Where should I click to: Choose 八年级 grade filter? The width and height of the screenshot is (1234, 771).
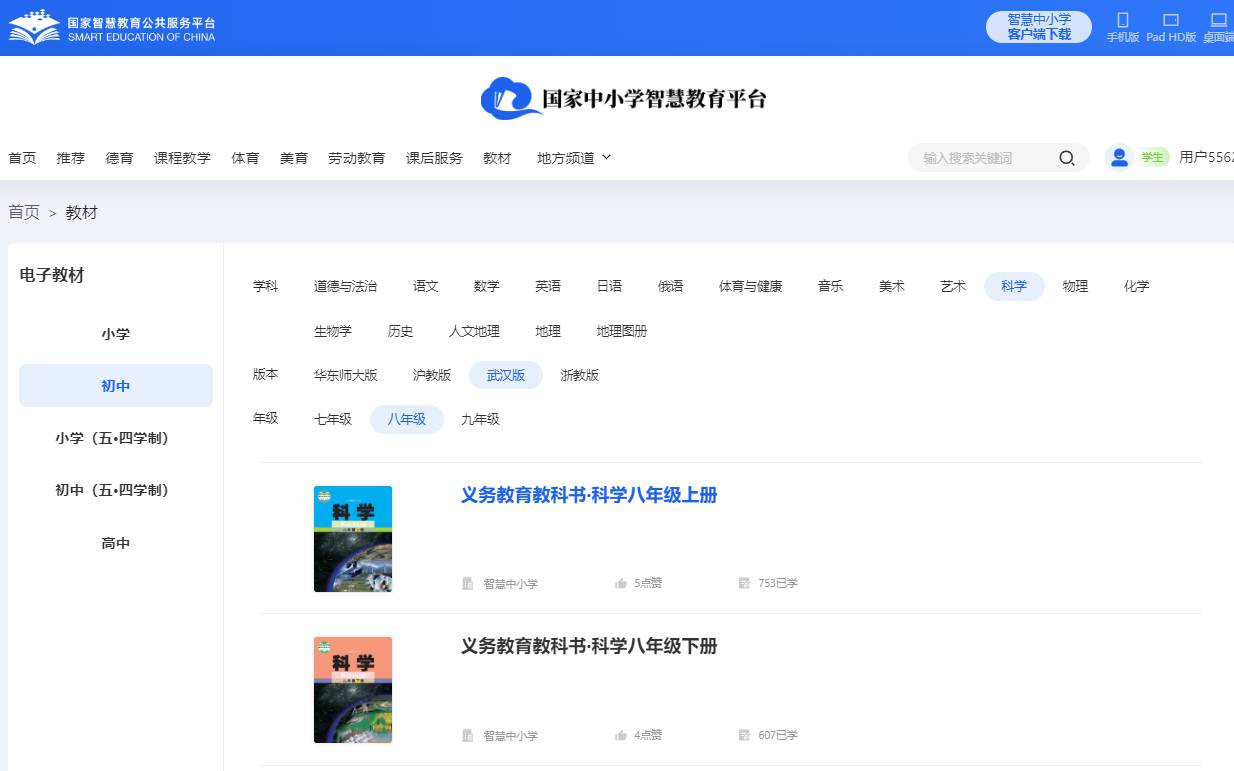click(x=407, y=419)
